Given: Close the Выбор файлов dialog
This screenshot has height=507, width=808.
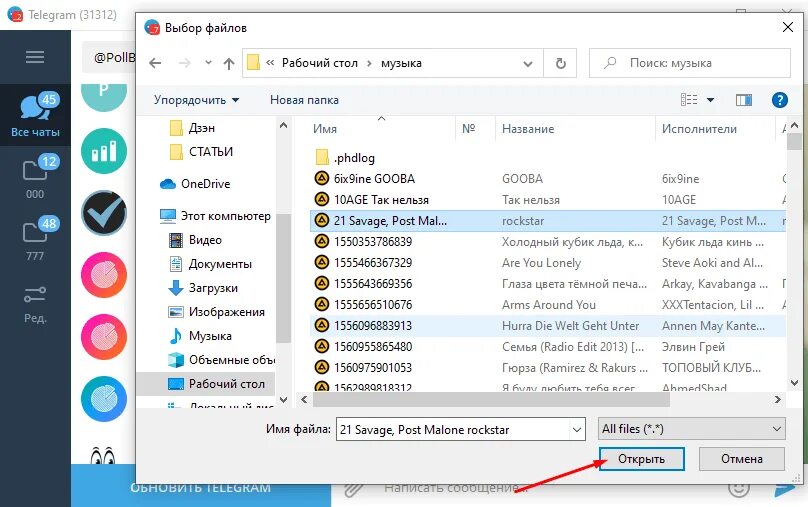Looking at the screenshot, I should click(x=787, y=27).
